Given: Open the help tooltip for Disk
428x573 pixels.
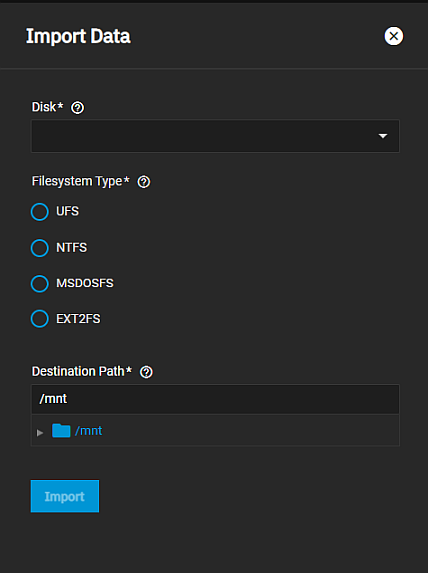Looking at the screenshot, I should pos(77,108).
